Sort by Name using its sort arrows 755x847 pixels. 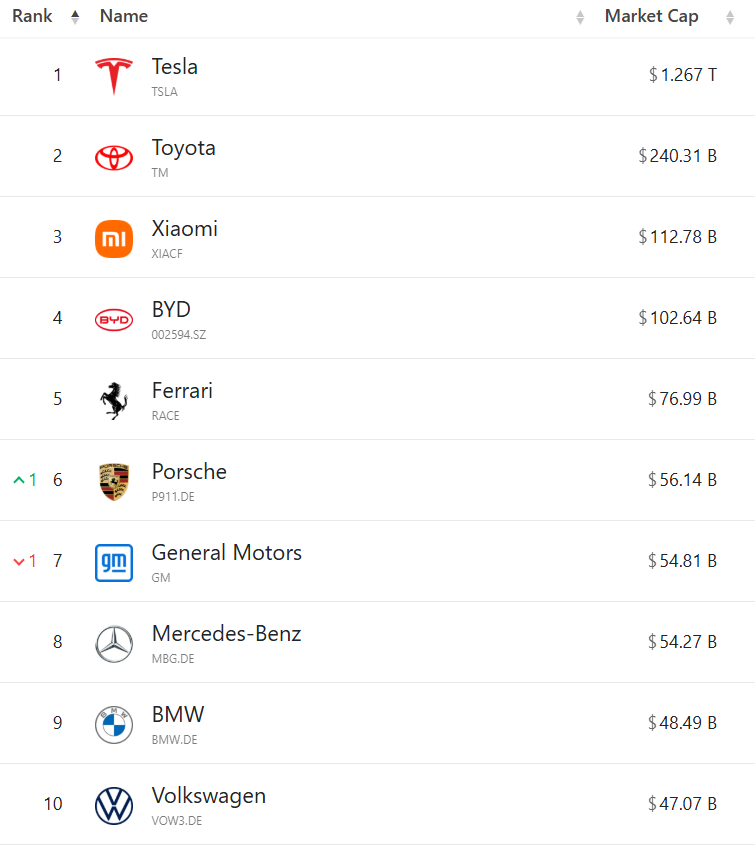(x=580, y=17)
